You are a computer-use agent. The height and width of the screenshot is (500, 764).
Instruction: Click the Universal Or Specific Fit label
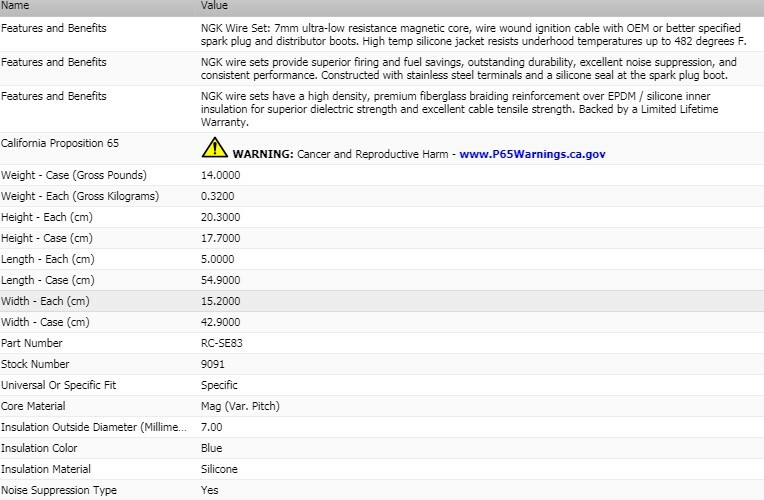pos(58,385)
